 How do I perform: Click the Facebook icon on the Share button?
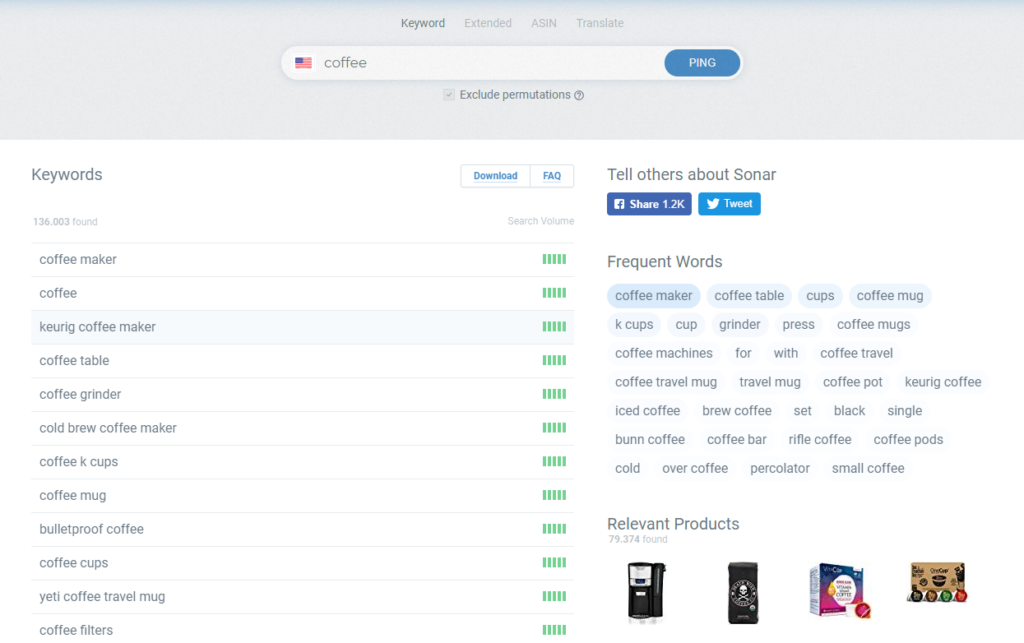(620, 203)
